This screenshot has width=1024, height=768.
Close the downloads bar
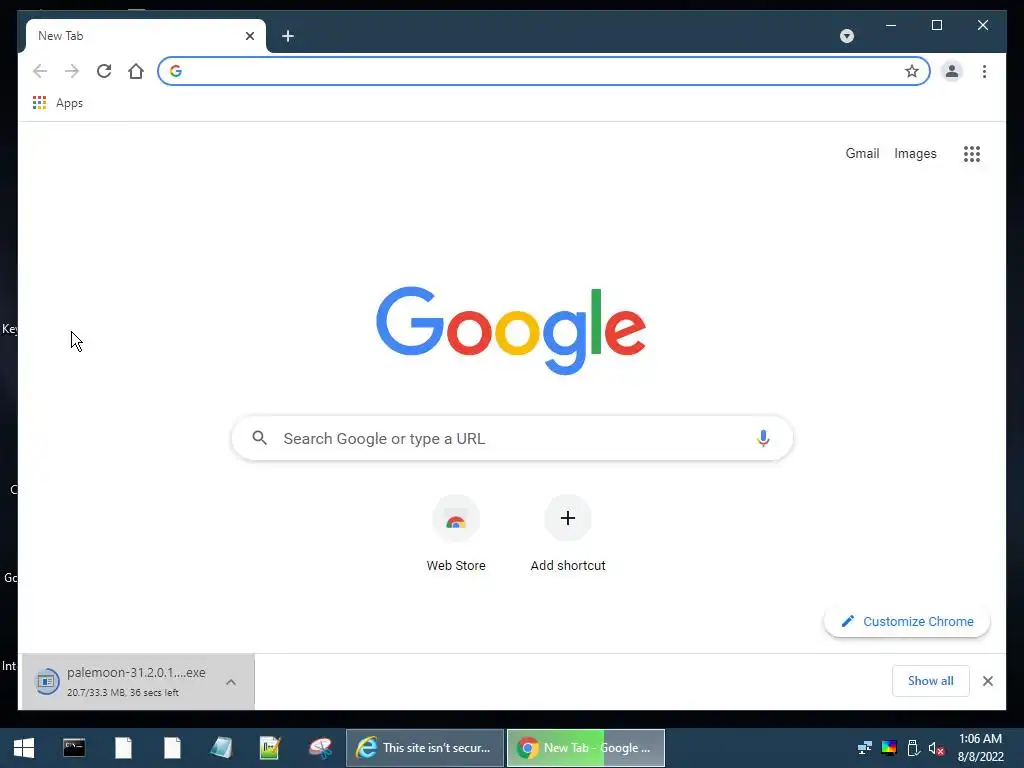(987, 681)
